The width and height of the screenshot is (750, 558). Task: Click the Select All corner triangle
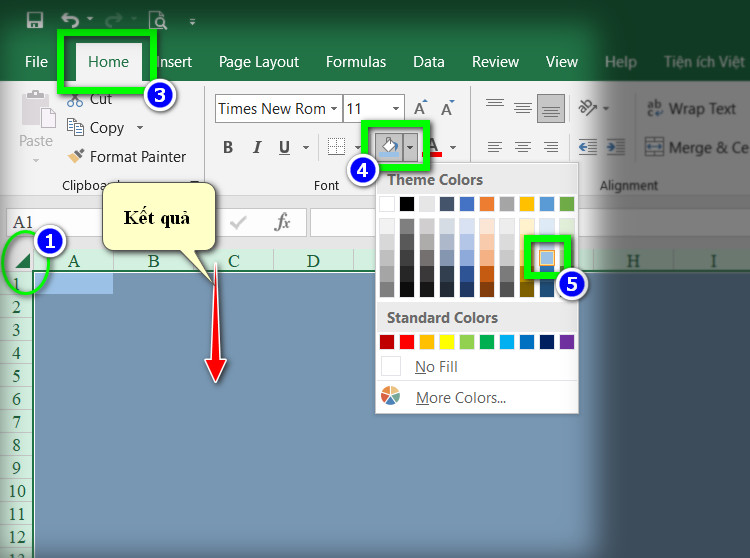[x=22, y=261]
